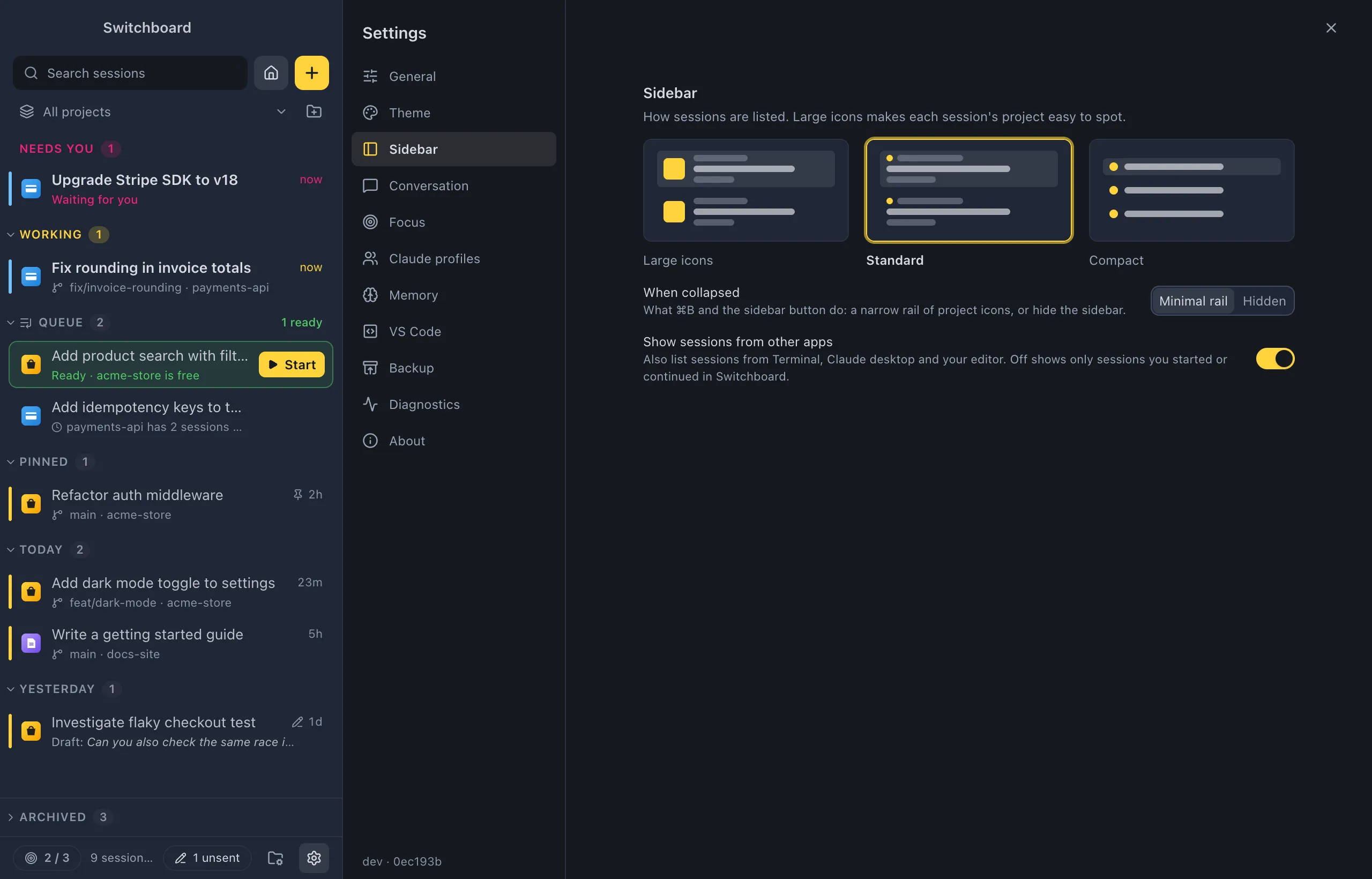1372x879 pixels.
Task: Open the Conversation settings section
Action: 454,185
